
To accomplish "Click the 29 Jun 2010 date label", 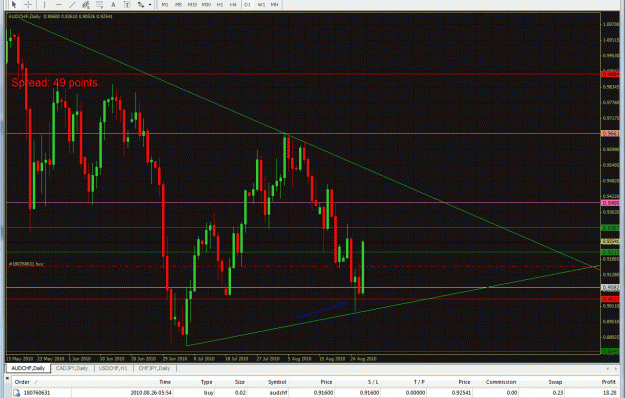I will click(x=174, y=359).
